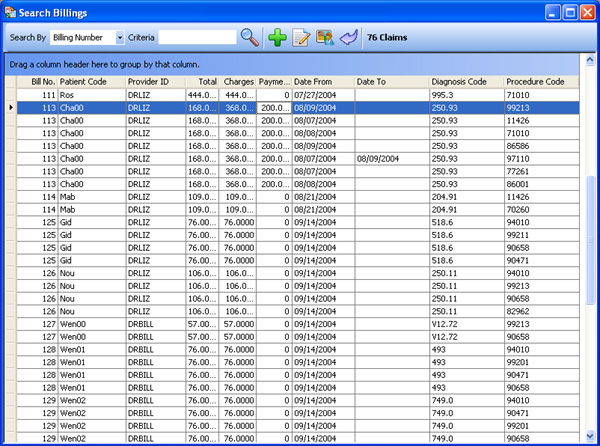The width and height of the screenshot is (600, 446).
Task: Click the Search Billings title bar icon
Action: click(x=11, y=11)
